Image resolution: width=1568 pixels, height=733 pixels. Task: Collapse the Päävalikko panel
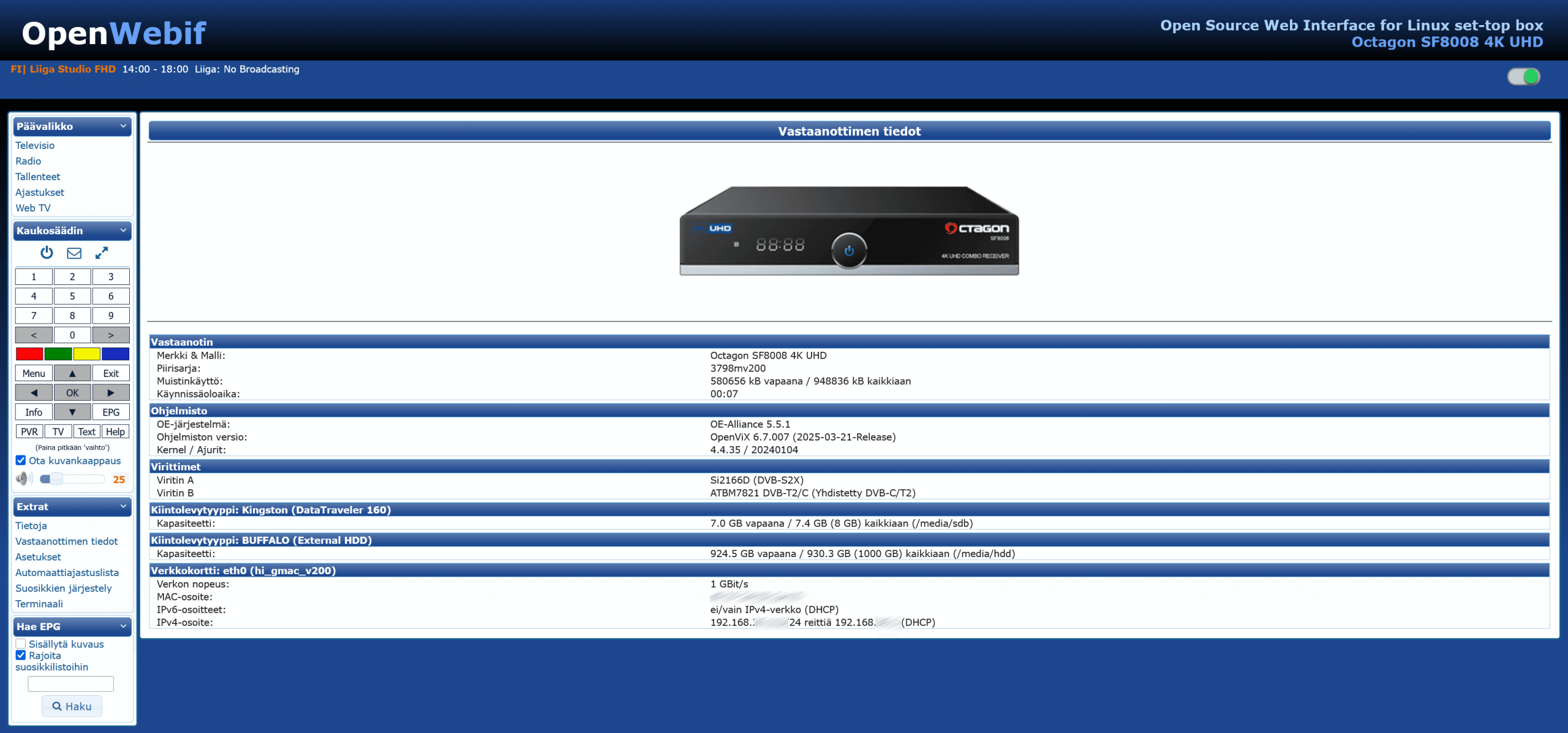click(123, 126)
